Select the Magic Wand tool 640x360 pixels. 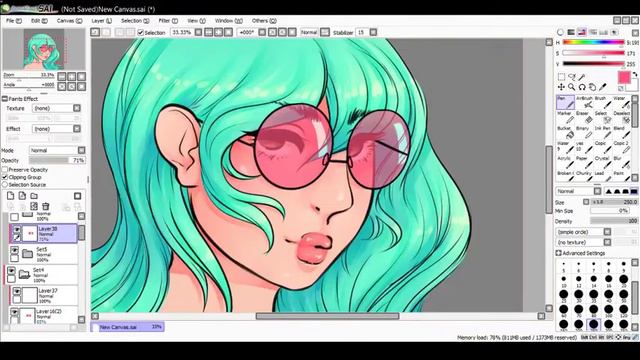582,77
